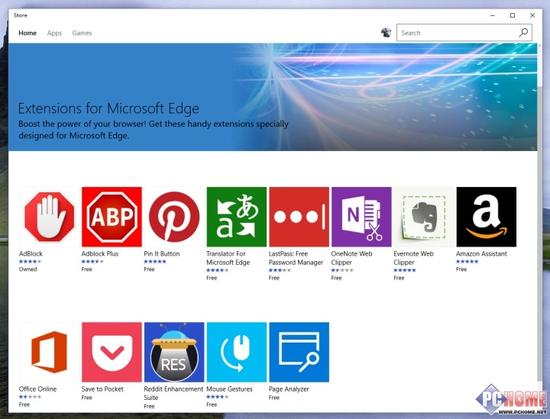Switch to the Apps tab

54,33
